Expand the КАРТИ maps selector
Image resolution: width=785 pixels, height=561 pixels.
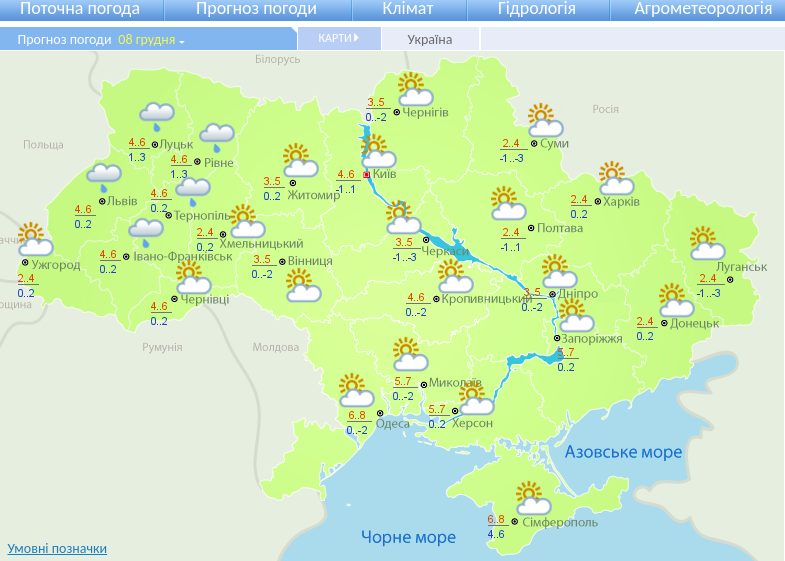point(340,38)
